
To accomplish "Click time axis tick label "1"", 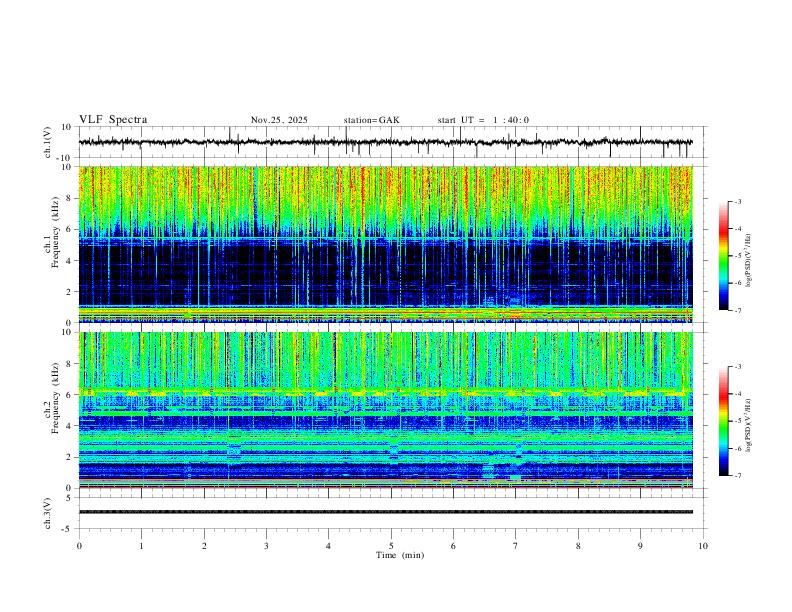I will [141, 546].
